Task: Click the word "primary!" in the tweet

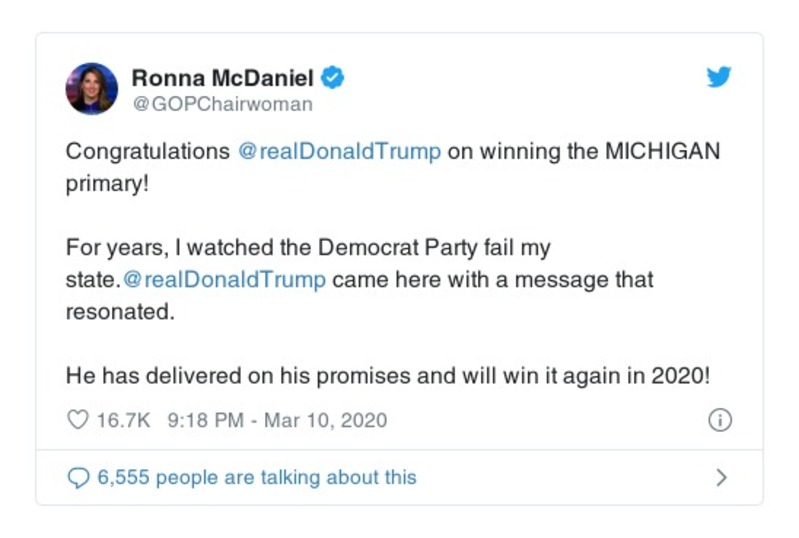Action: tap(106, 185)
